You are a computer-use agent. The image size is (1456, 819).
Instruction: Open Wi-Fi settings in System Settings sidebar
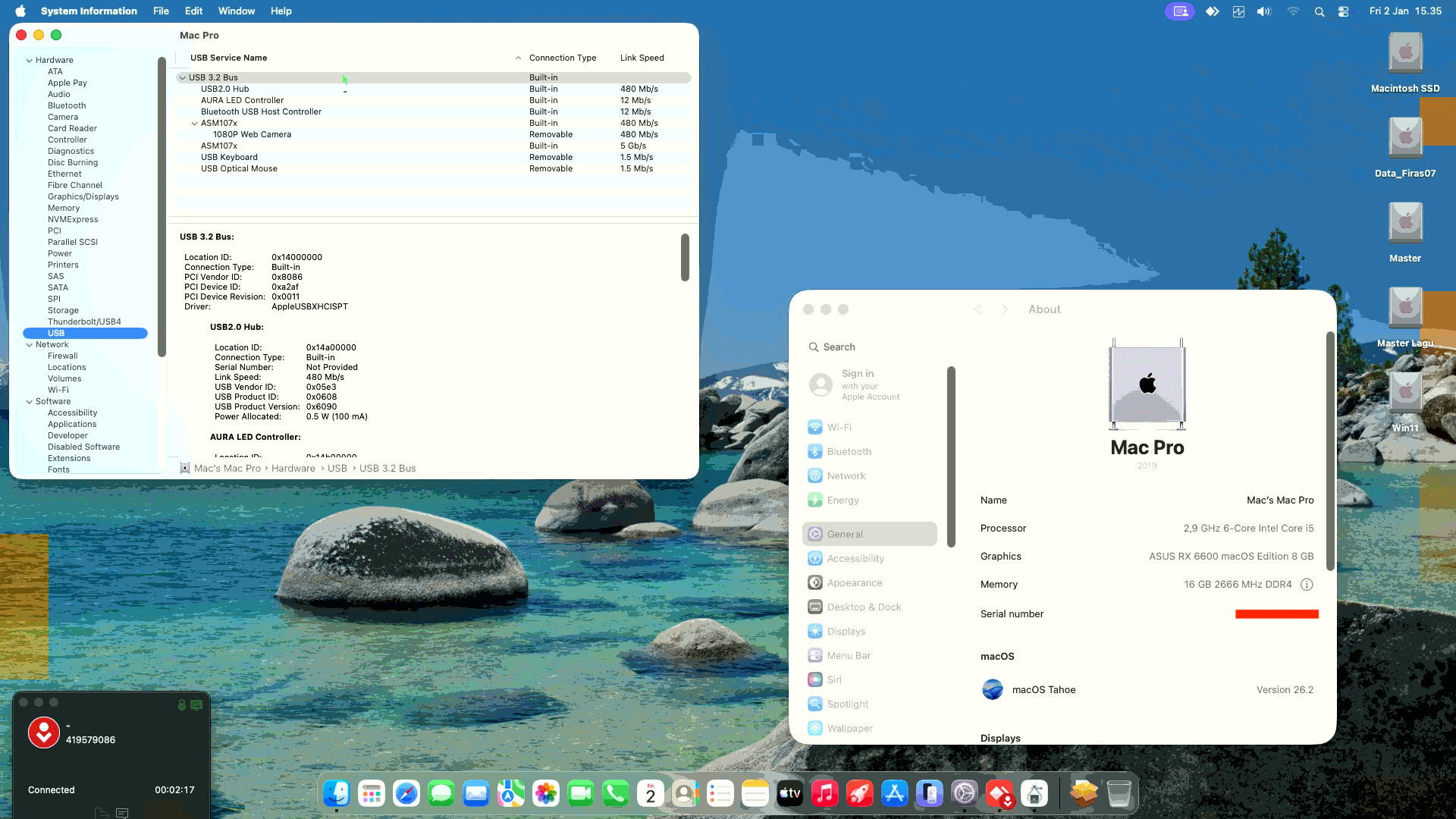869,428
